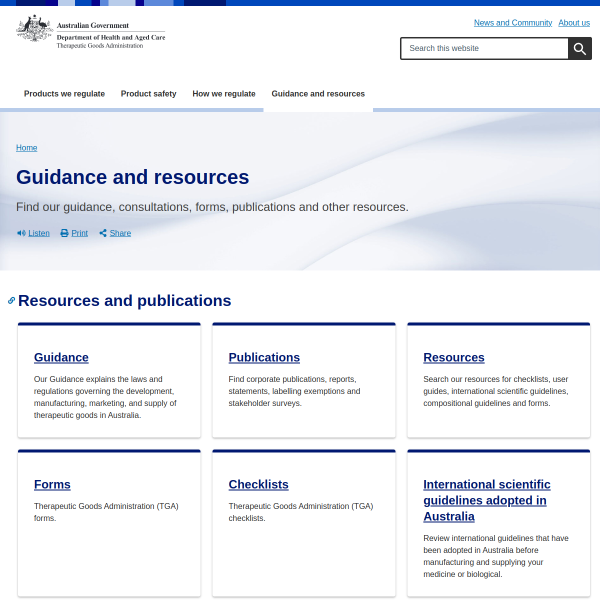Click description 'Our Guidance explains the laws'
The height and width of the screenshot is (600, 600).
click(105, 397)
